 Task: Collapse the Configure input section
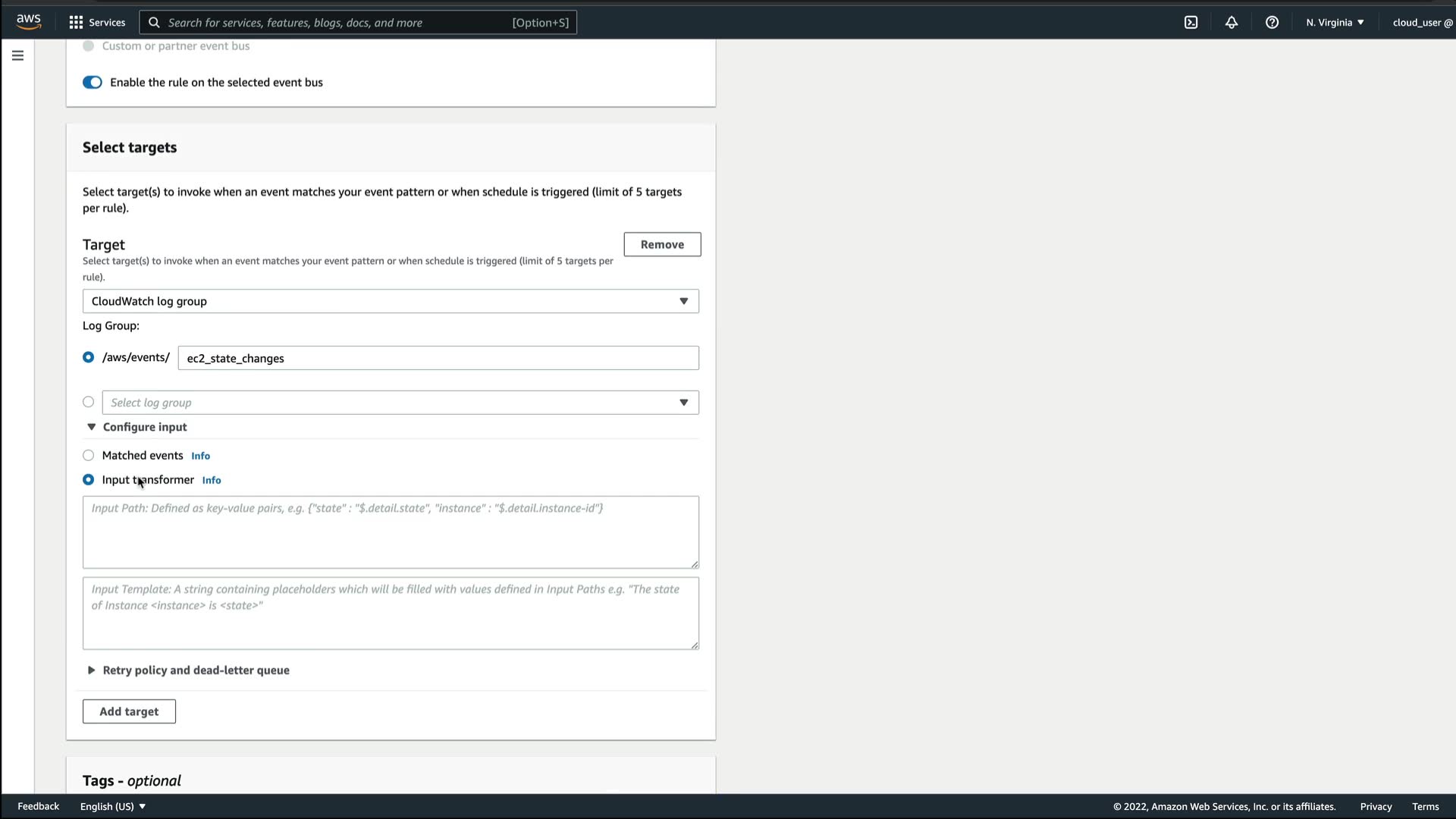coord(137,427)
